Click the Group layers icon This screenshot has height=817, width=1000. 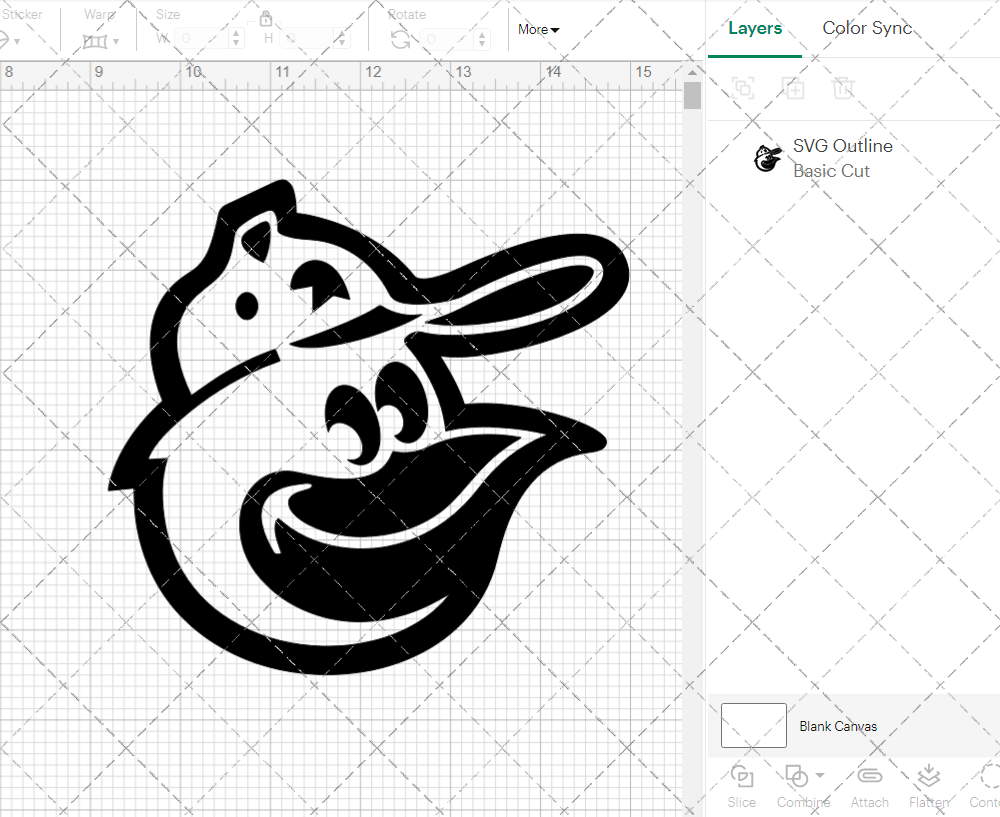742,88
